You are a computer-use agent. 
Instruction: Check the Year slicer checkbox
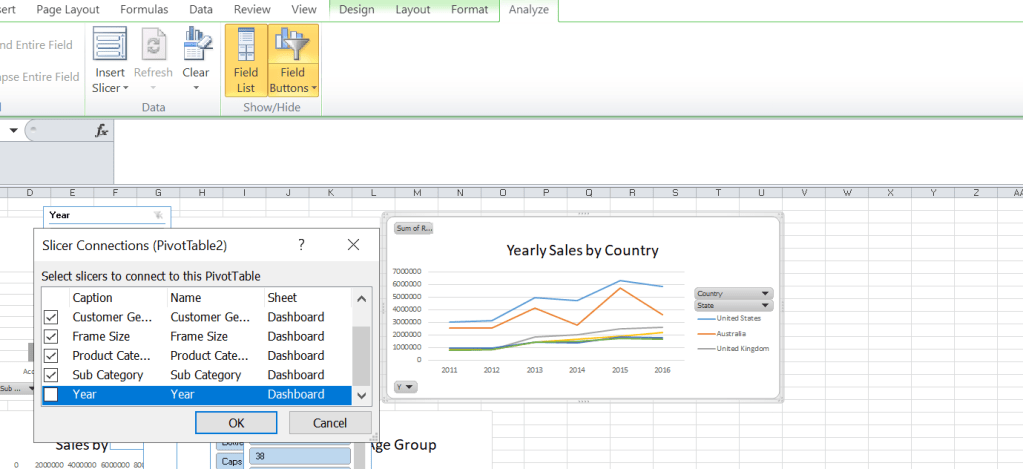click(52, 395)
